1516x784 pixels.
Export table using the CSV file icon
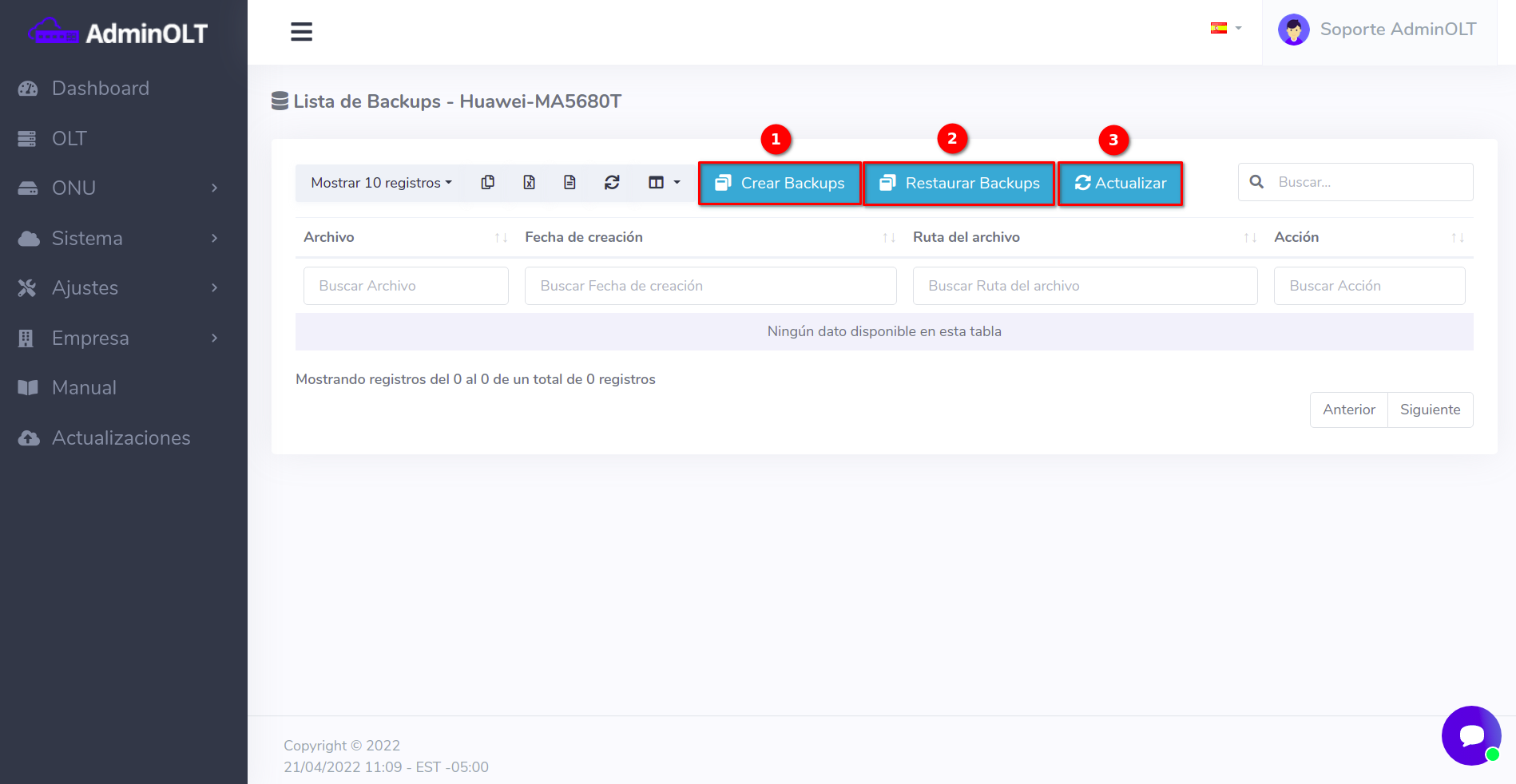click(x=569, y=183)
